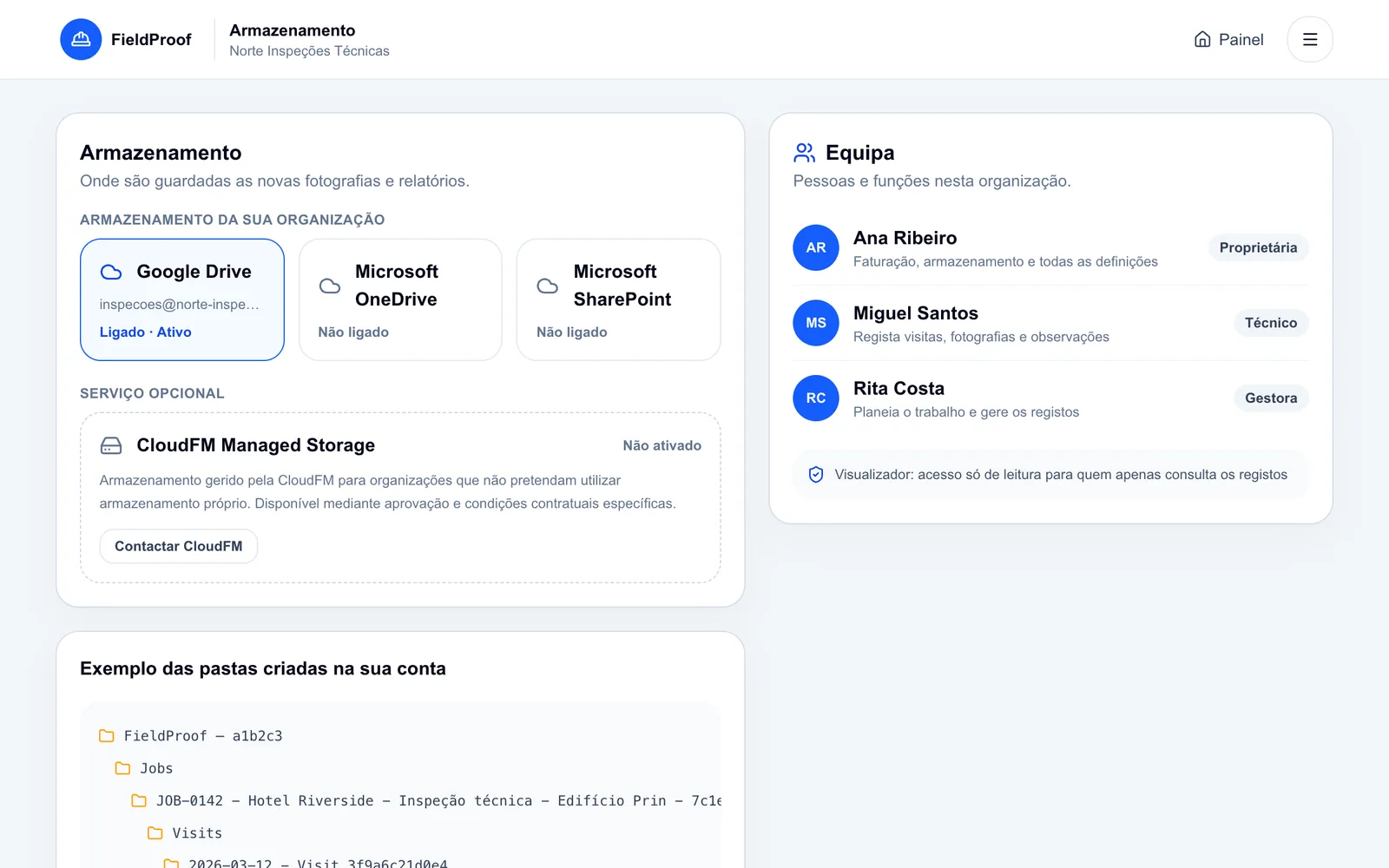Click the AR avatar for Ana Ribeiro
This screenshot has width=1389, height=868.
point(816,247)
